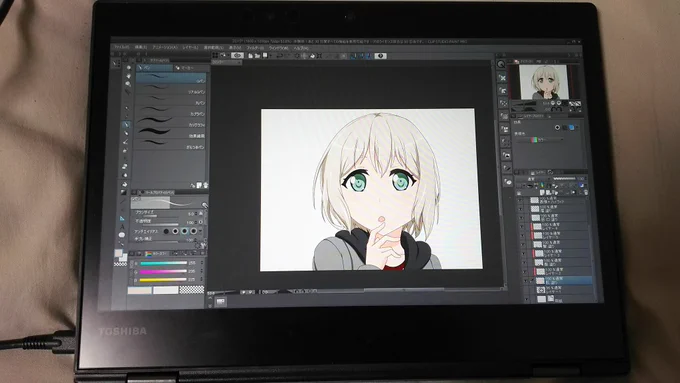Click the Open folder icon in command bar
The height and width of the screenshot is (383, 680).
[257, 56]
